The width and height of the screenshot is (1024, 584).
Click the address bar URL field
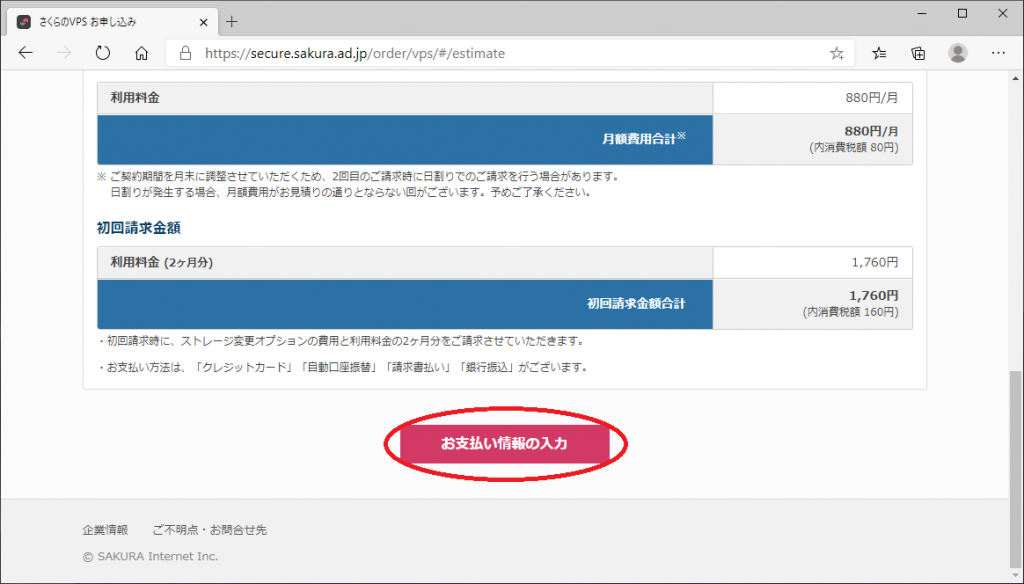(500, 53)
